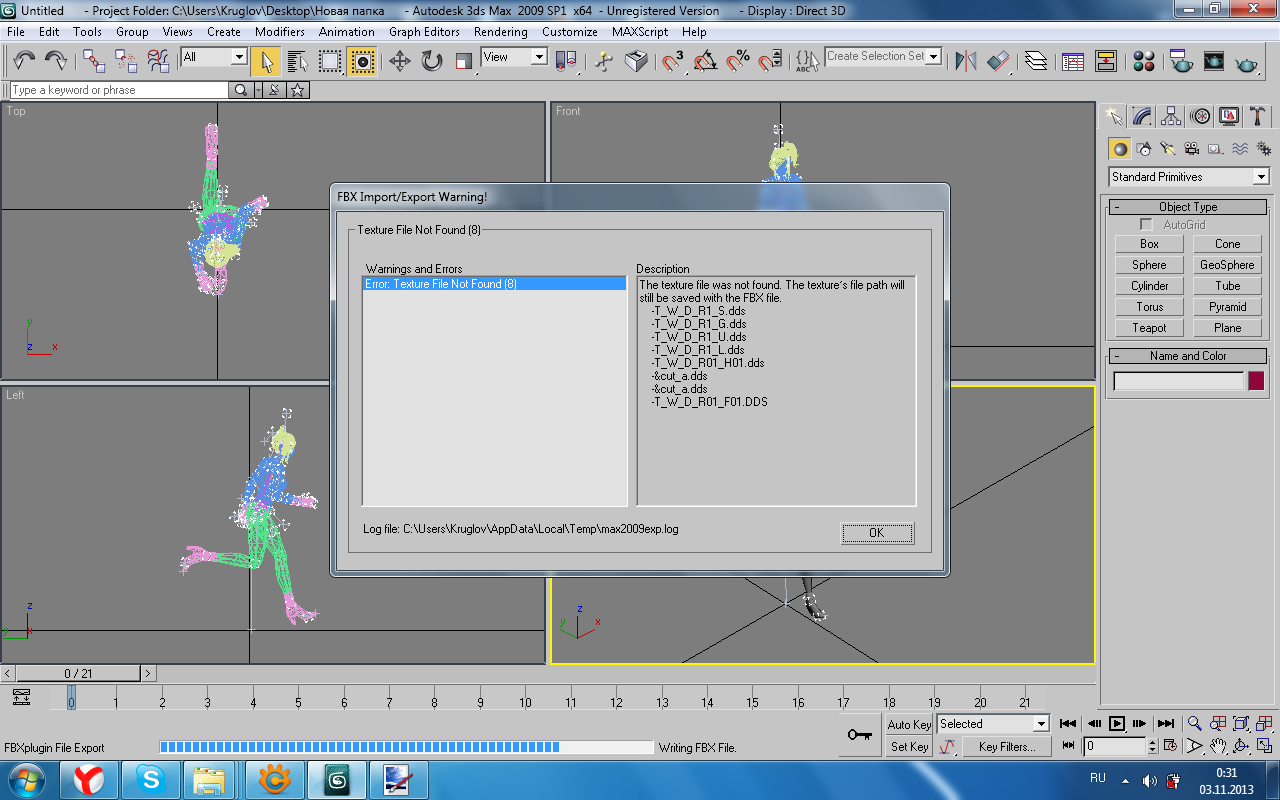Toggle the 3D Snaps magnet

[x=673, y=61]
